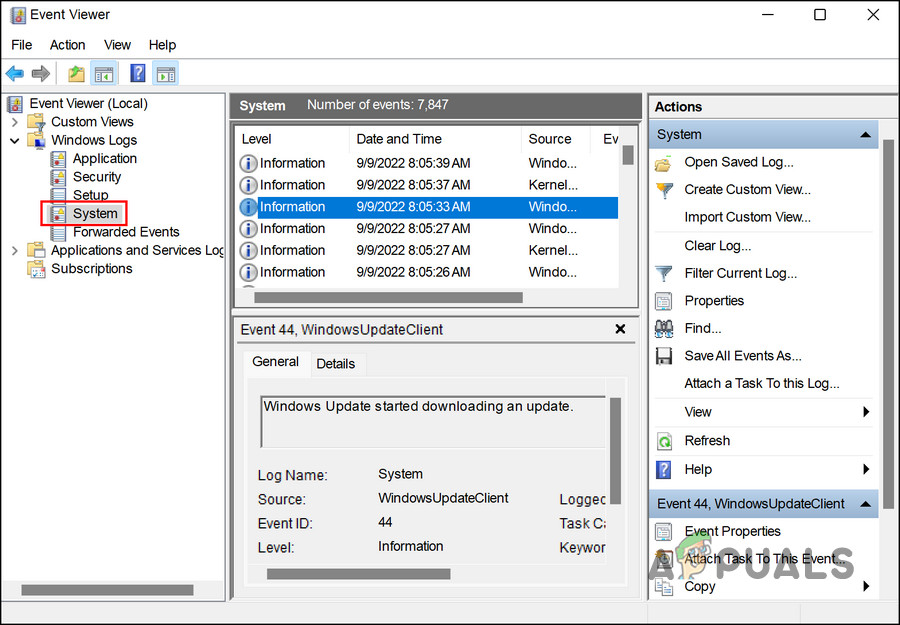Click the Save All Events floppy icon
The width and height of the screenshot is (900, 625).
[x=664, y=356]
